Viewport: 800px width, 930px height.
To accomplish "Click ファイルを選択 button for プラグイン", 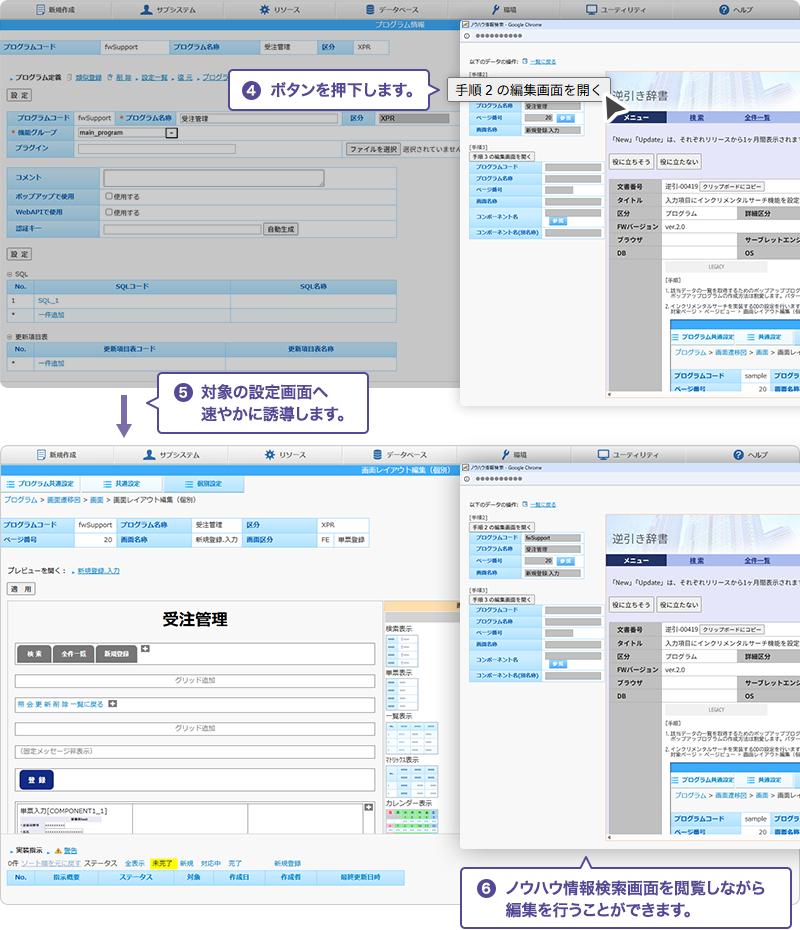I will pos(373,149).
